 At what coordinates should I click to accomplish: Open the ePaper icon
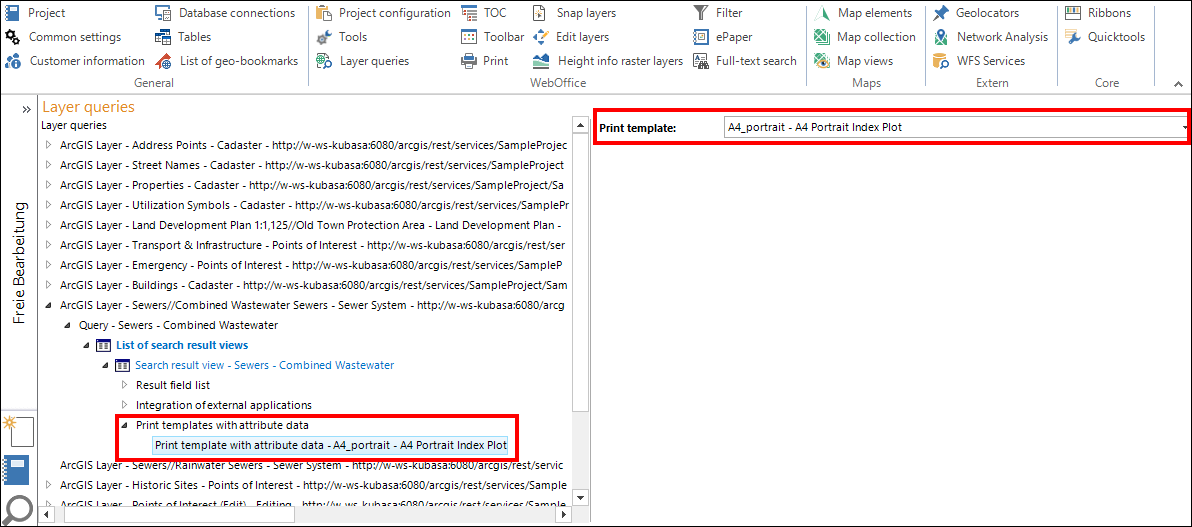(x=700, y=37)
